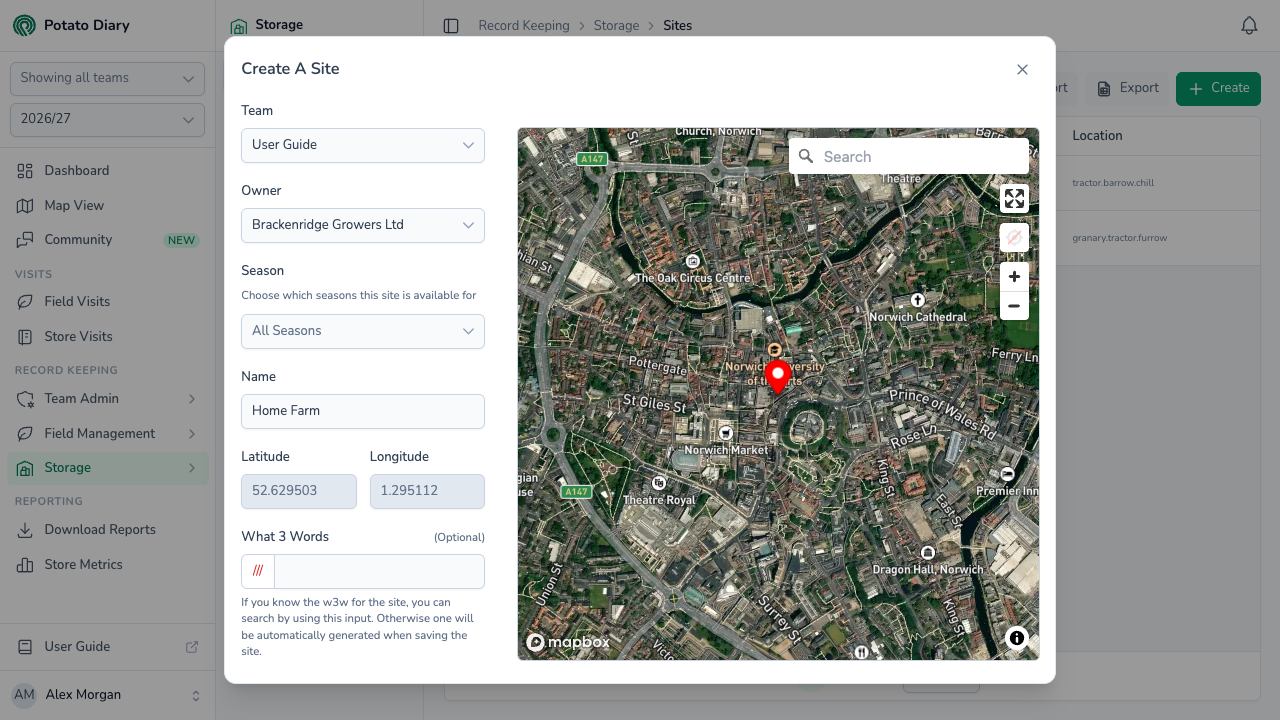Open the 2026/27 season selector

107,119
